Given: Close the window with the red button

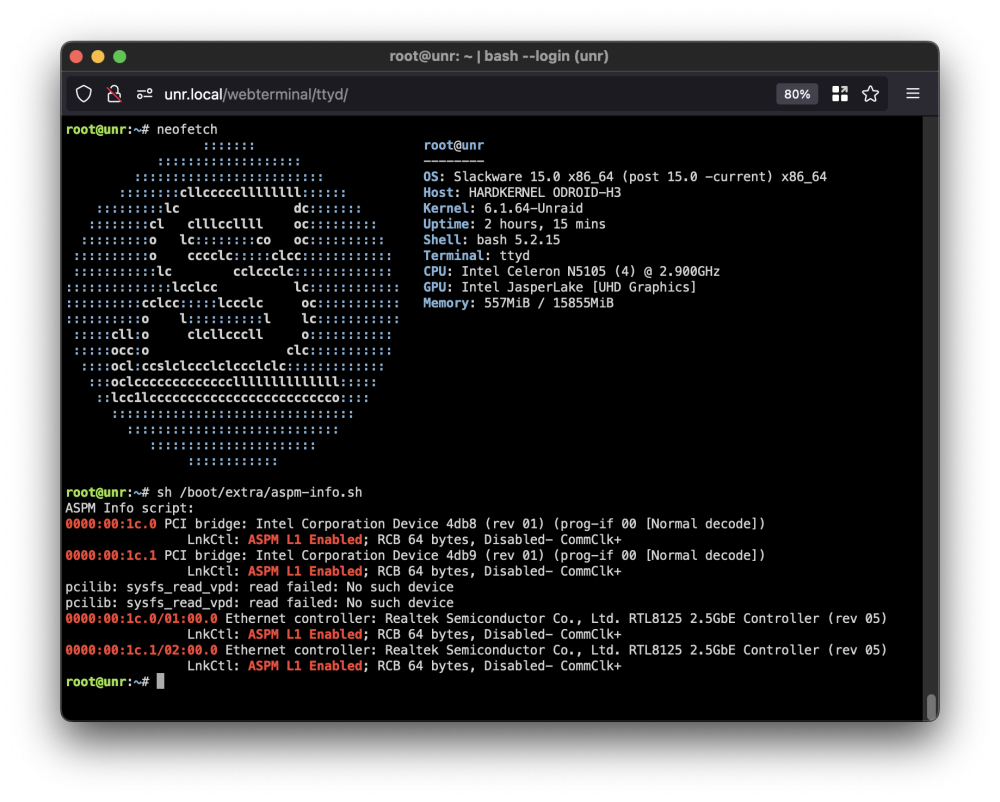Looking at the screenshot, I should tap(77, 57).
